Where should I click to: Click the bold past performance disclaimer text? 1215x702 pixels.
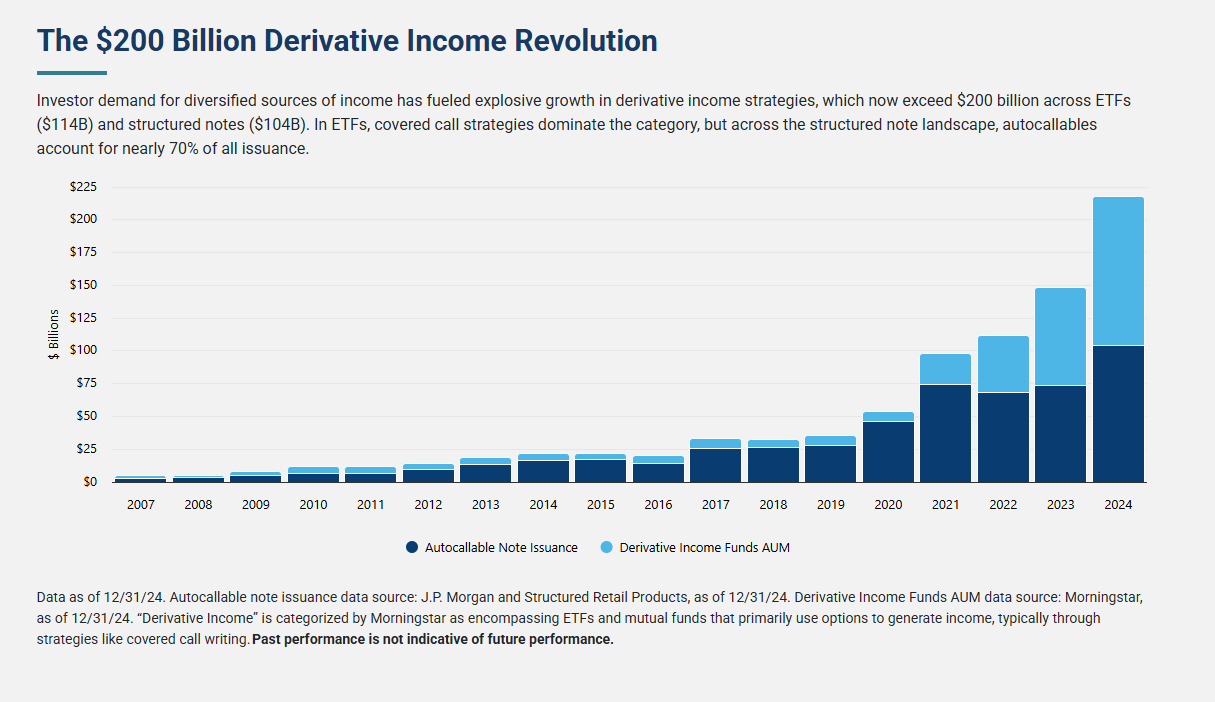pyautogui.click(x=433, y=639)
